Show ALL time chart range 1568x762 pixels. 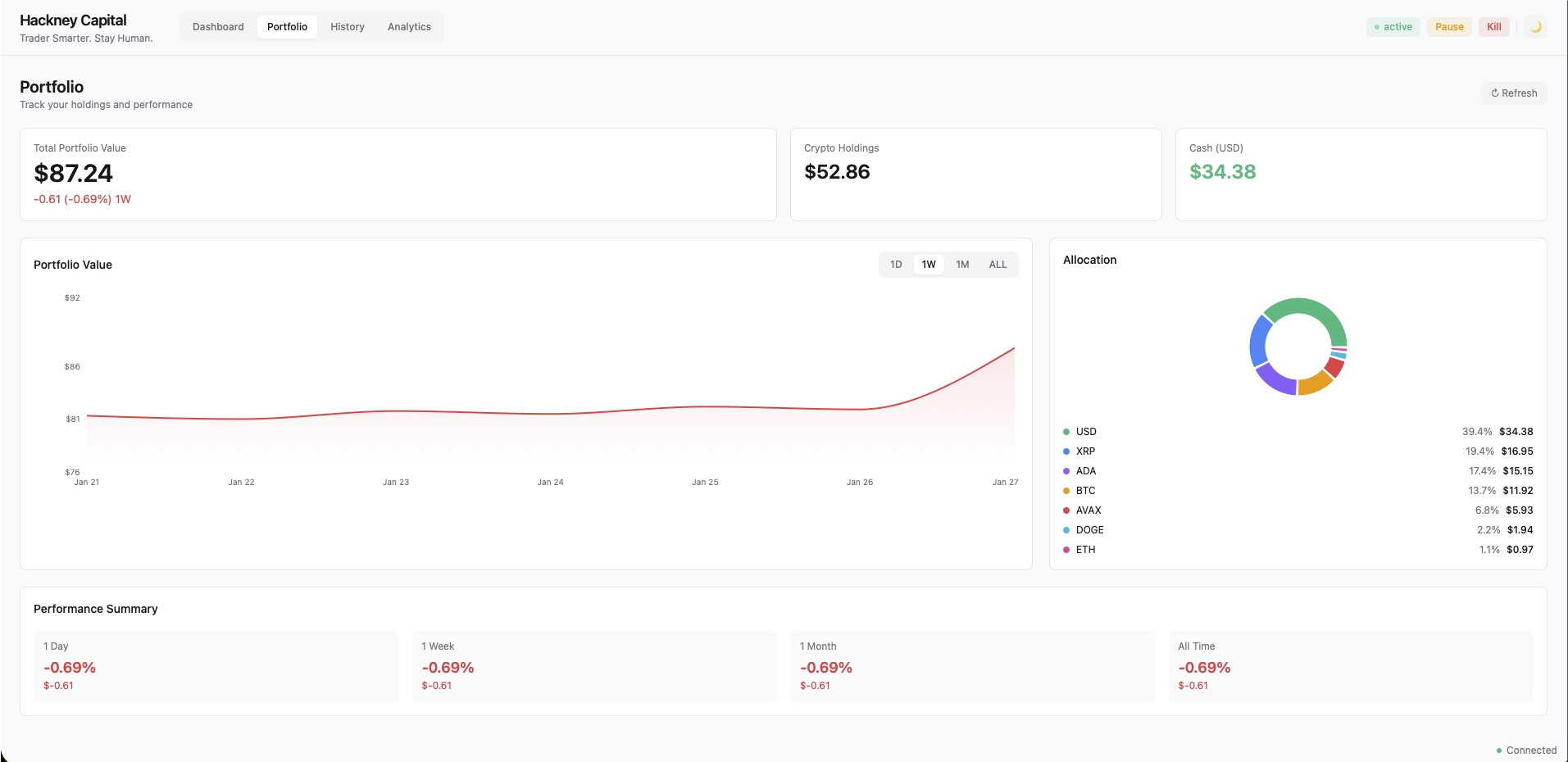click(x=998, y=265)
